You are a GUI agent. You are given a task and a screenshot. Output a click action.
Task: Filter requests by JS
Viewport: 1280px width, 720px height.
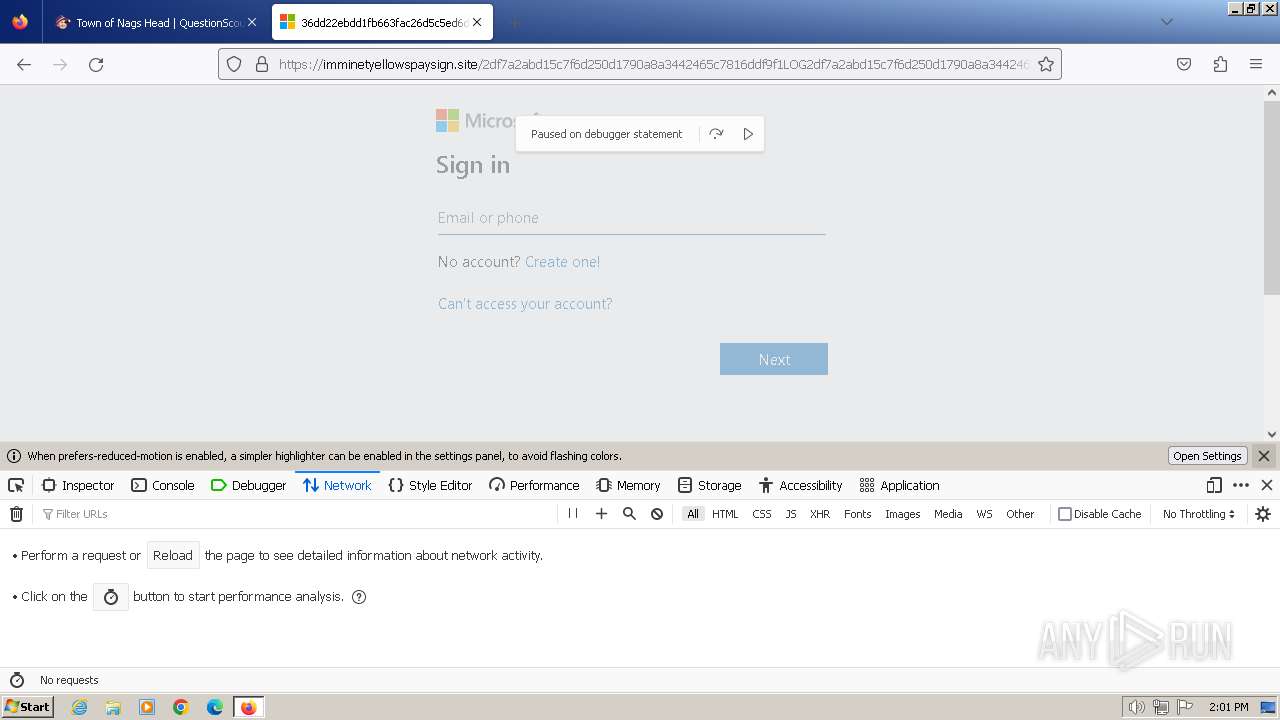791,514
